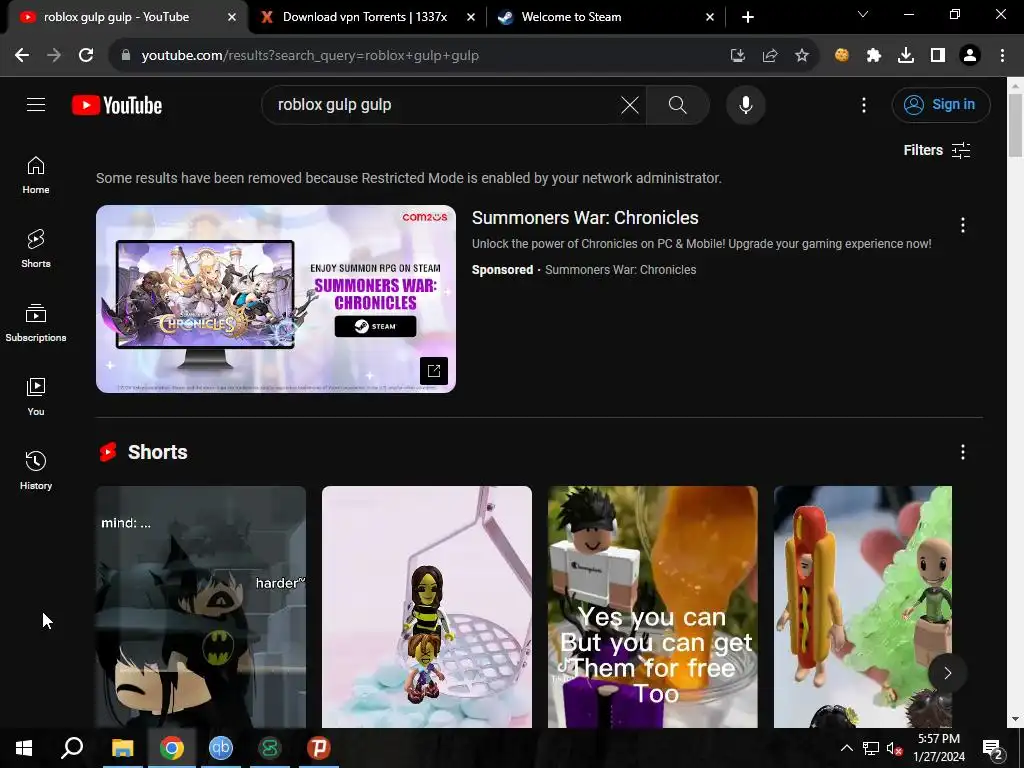The height and width of the screenshot is (768, 1024).
Task: Open Shorts in sidebar
Action: (36, 249)
